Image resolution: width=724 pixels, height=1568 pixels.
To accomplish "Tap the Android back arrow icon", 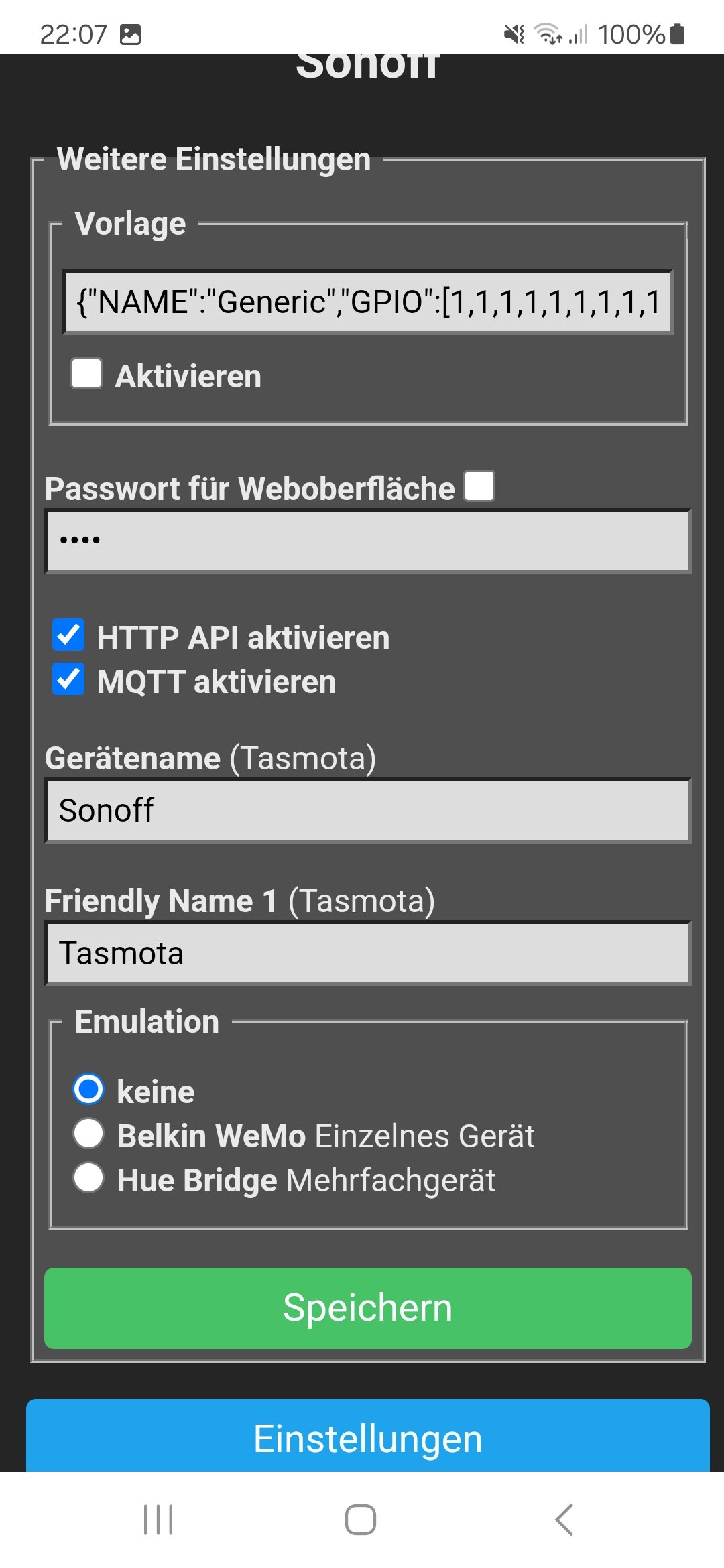I will pos(564,1520).
